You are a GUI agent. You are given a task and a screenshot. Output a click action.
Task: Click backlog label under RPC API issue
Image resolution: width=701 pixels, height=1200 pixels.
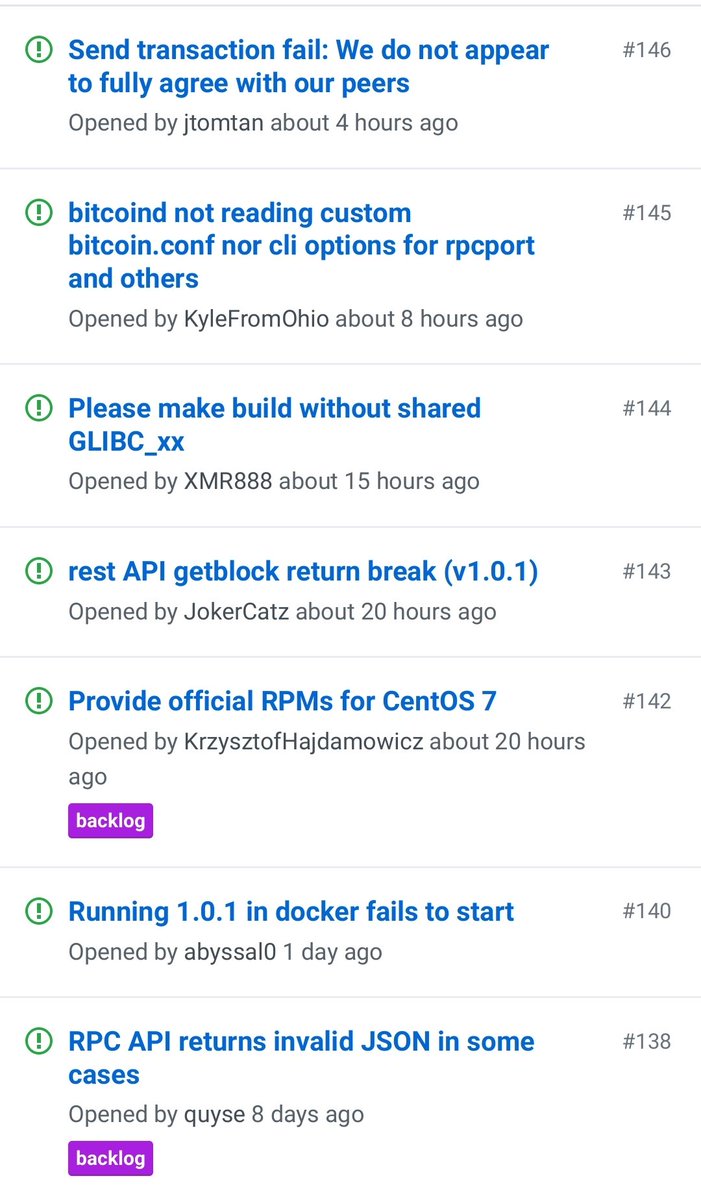coord(110,1159)
